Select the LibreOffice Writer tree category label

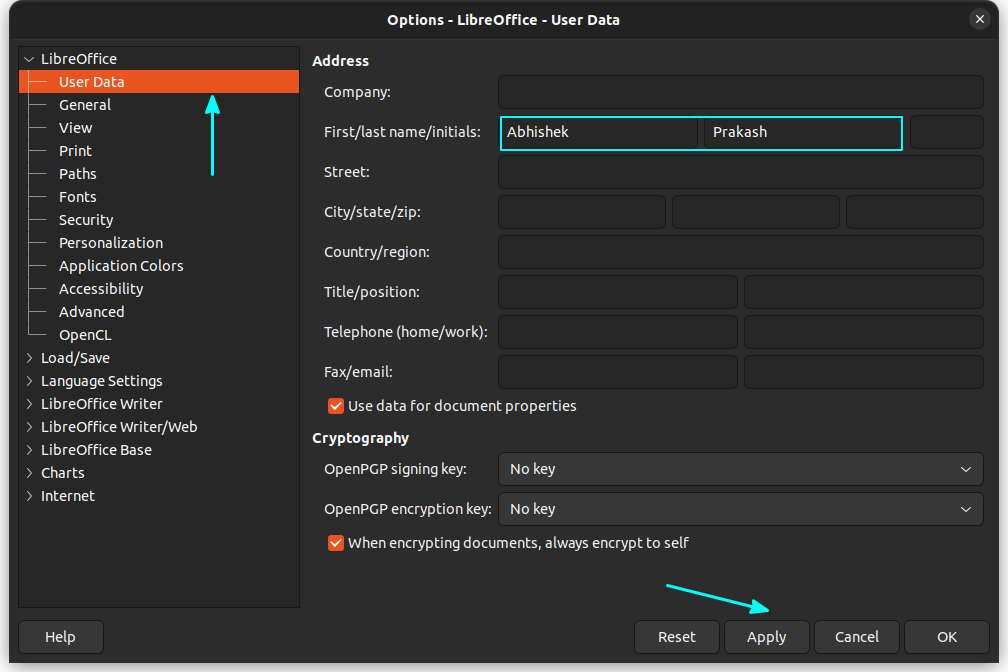tap(102, 404)
